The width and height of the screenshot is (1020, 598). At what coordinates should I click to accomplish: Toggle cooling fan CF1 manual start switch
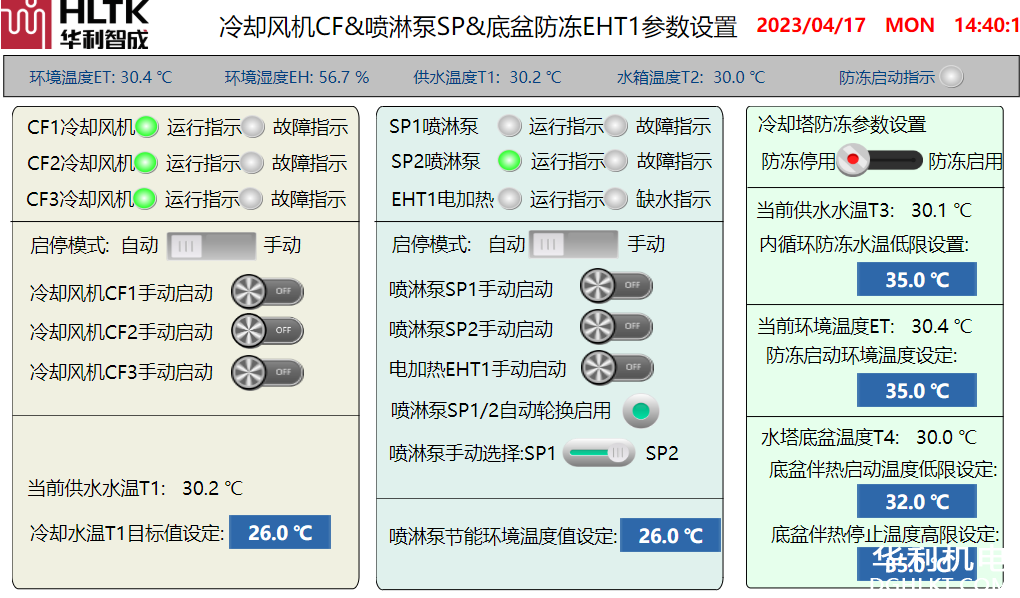pyautogui.click(x=267, y=292)
